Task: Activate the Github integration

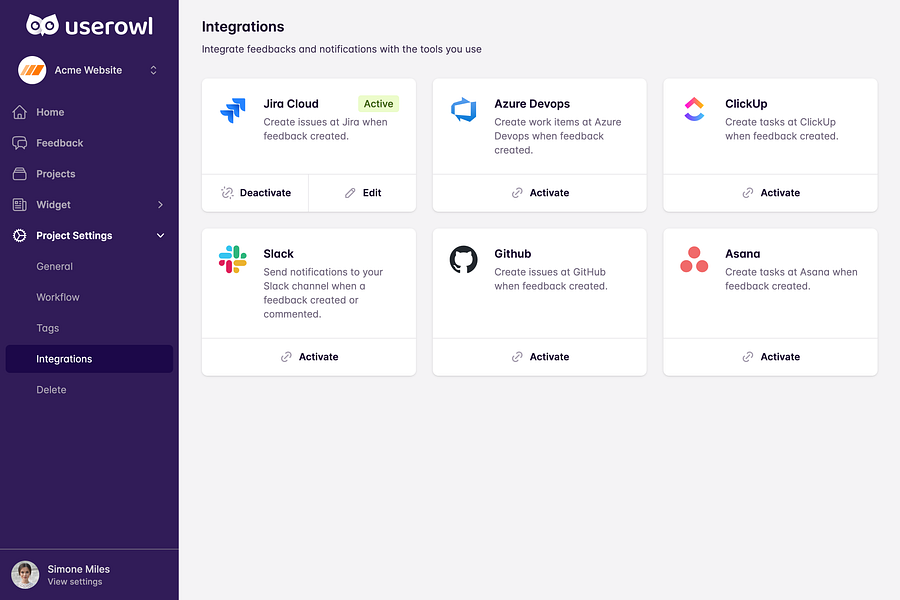Action: (x=540, y=357)
